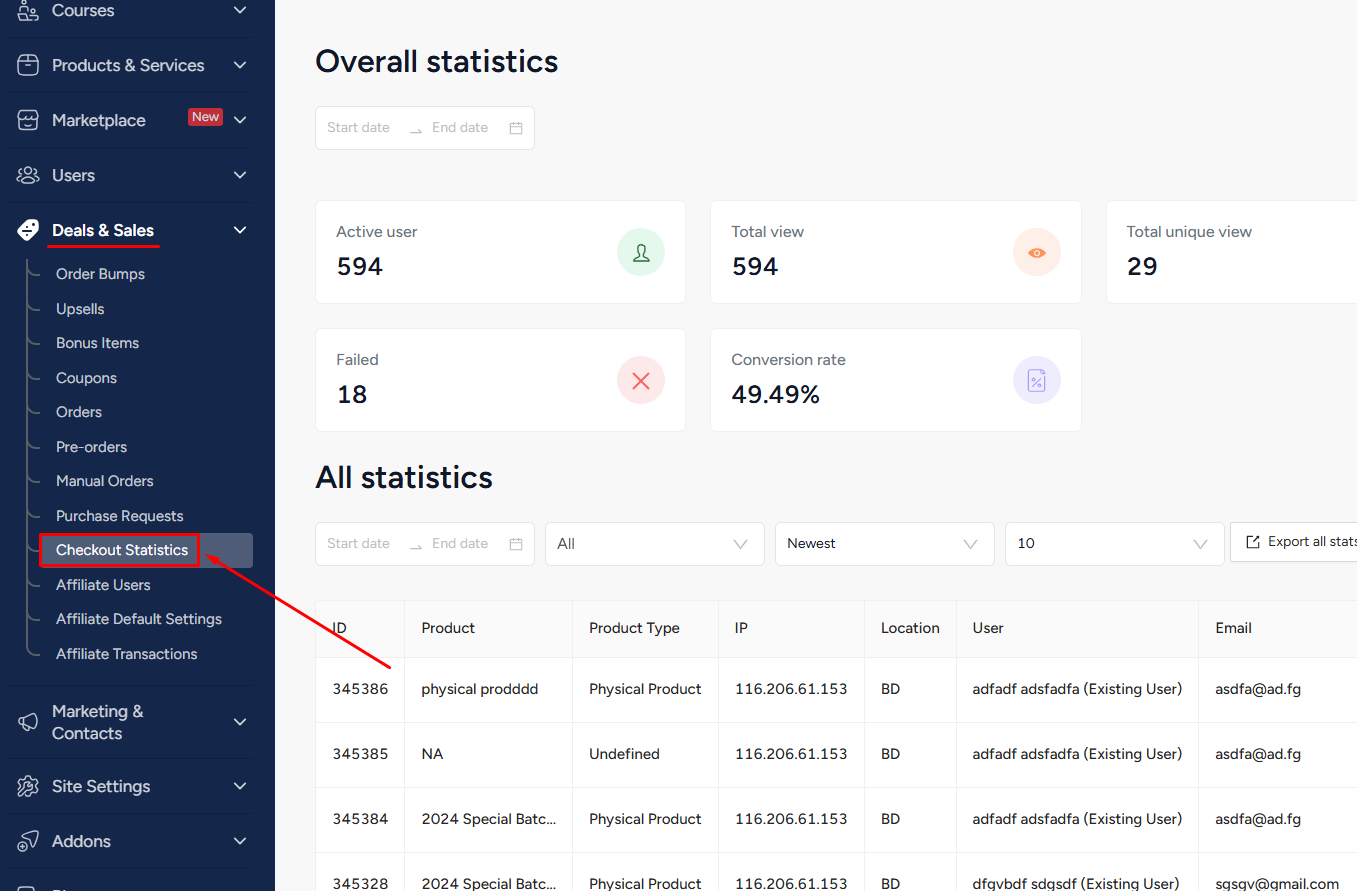
Task: Click the Location column header
Action: point(910,628)
